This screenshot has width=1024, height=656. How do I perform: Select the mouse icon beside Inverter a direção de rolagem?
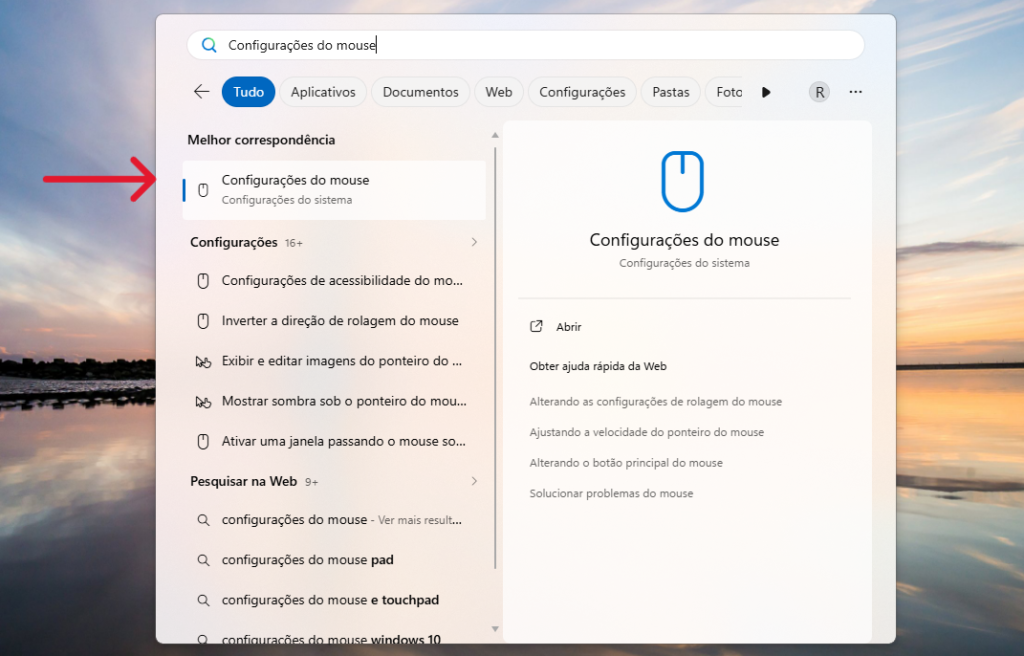click(x=203, y=320)
